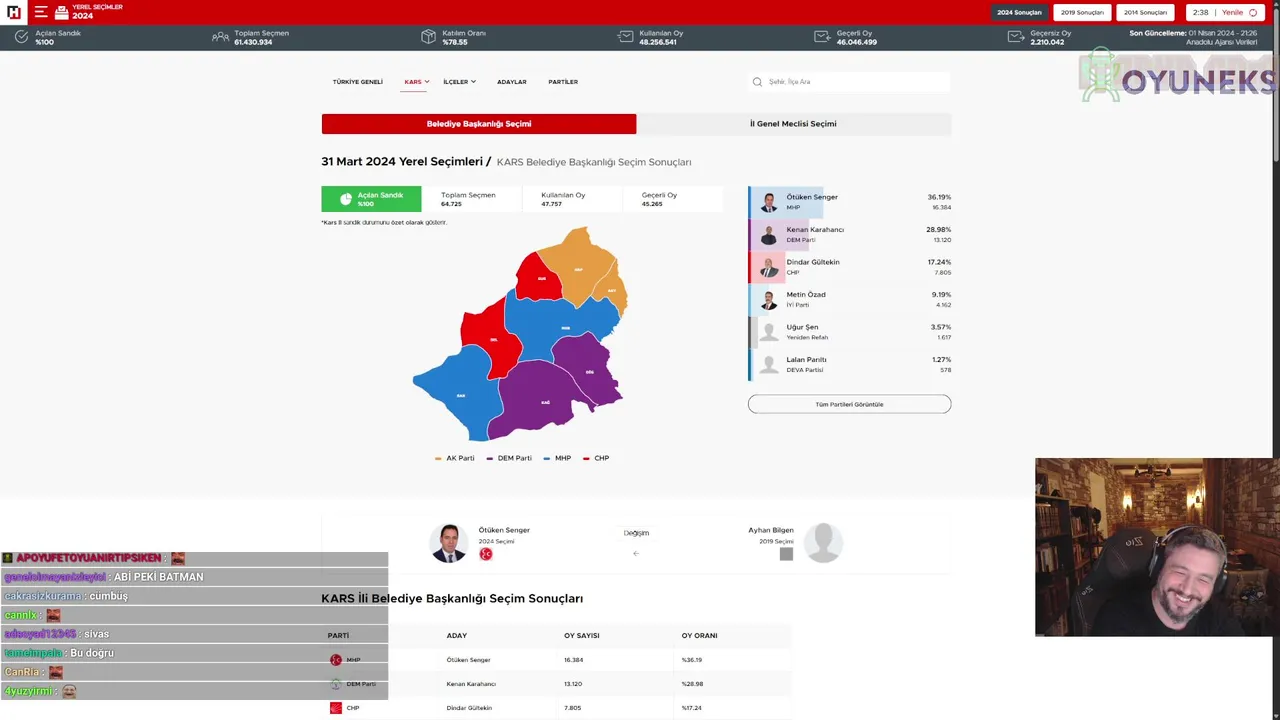This screenshot has height=720, width=1280.
Task: Click Metin Özad's photo in list
Action: coord(768,300)
